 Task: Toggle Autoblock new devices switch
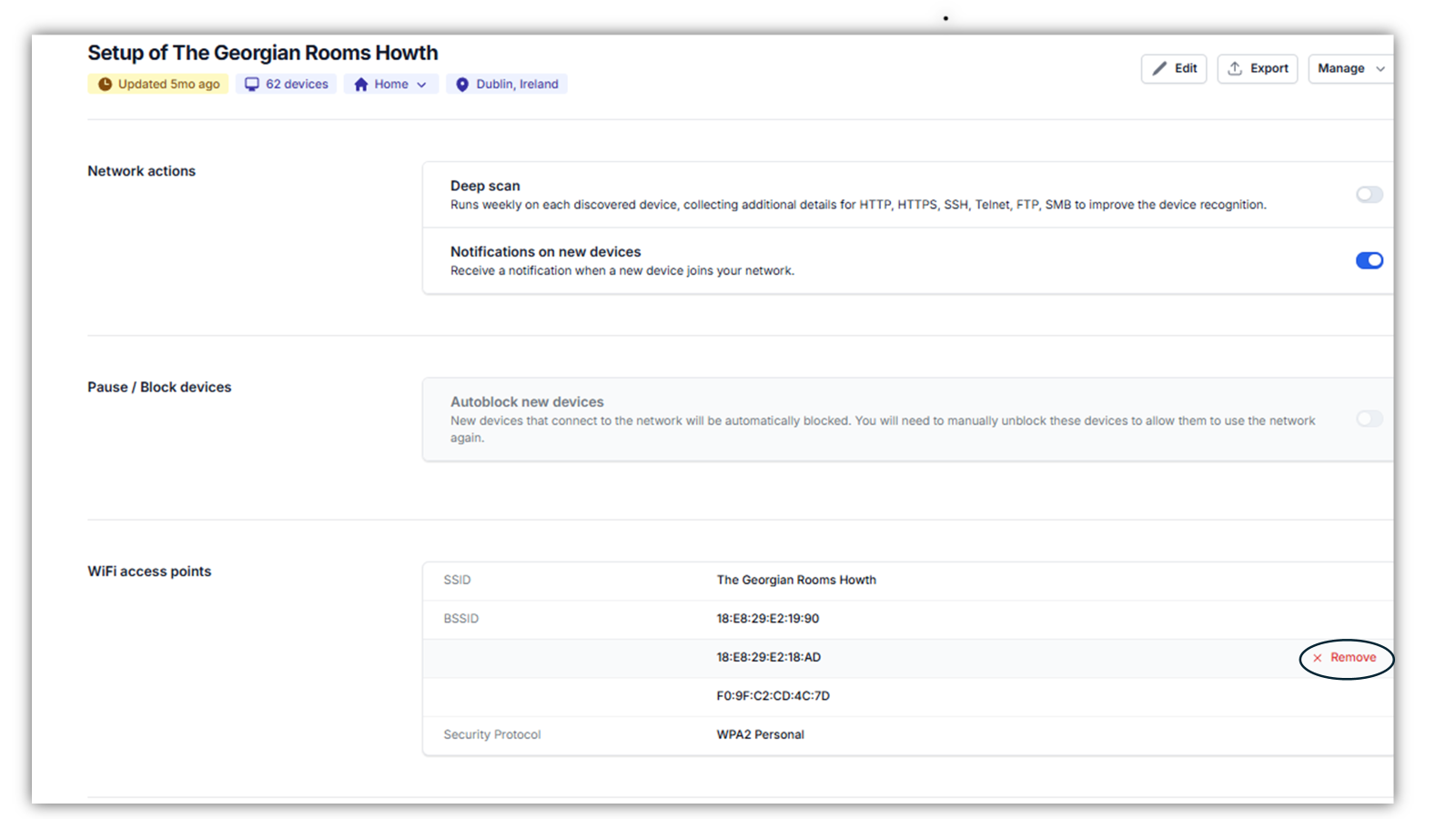click(1369, 420)
